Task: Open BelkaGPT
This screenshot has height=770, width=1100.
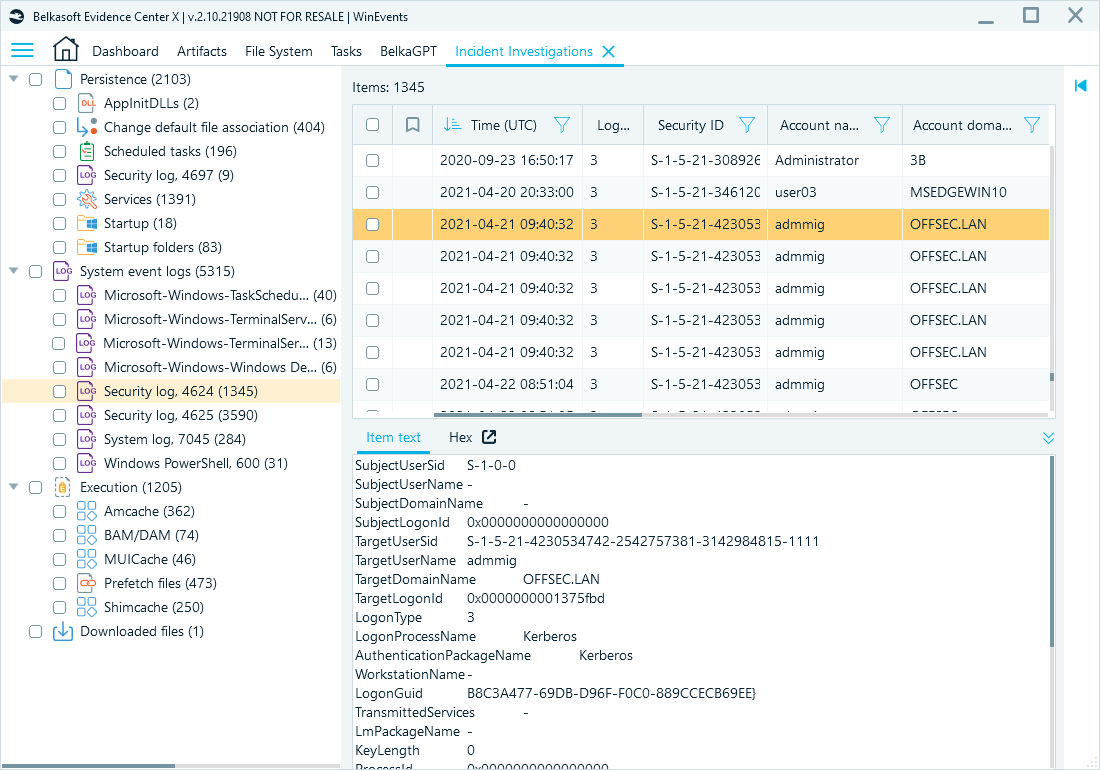Action: 406,50
